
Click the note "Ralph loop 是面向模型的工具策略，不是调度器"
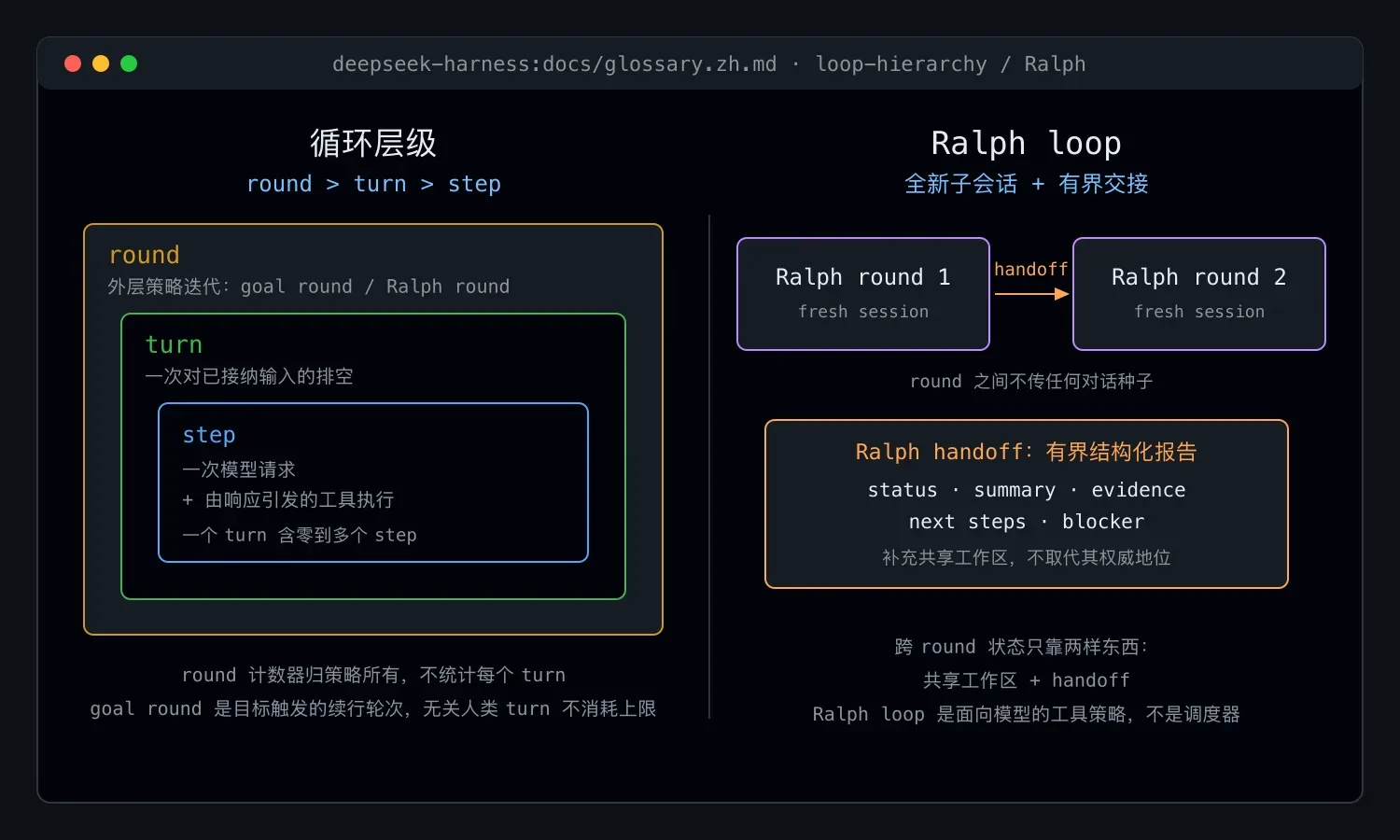[1027, 714]
